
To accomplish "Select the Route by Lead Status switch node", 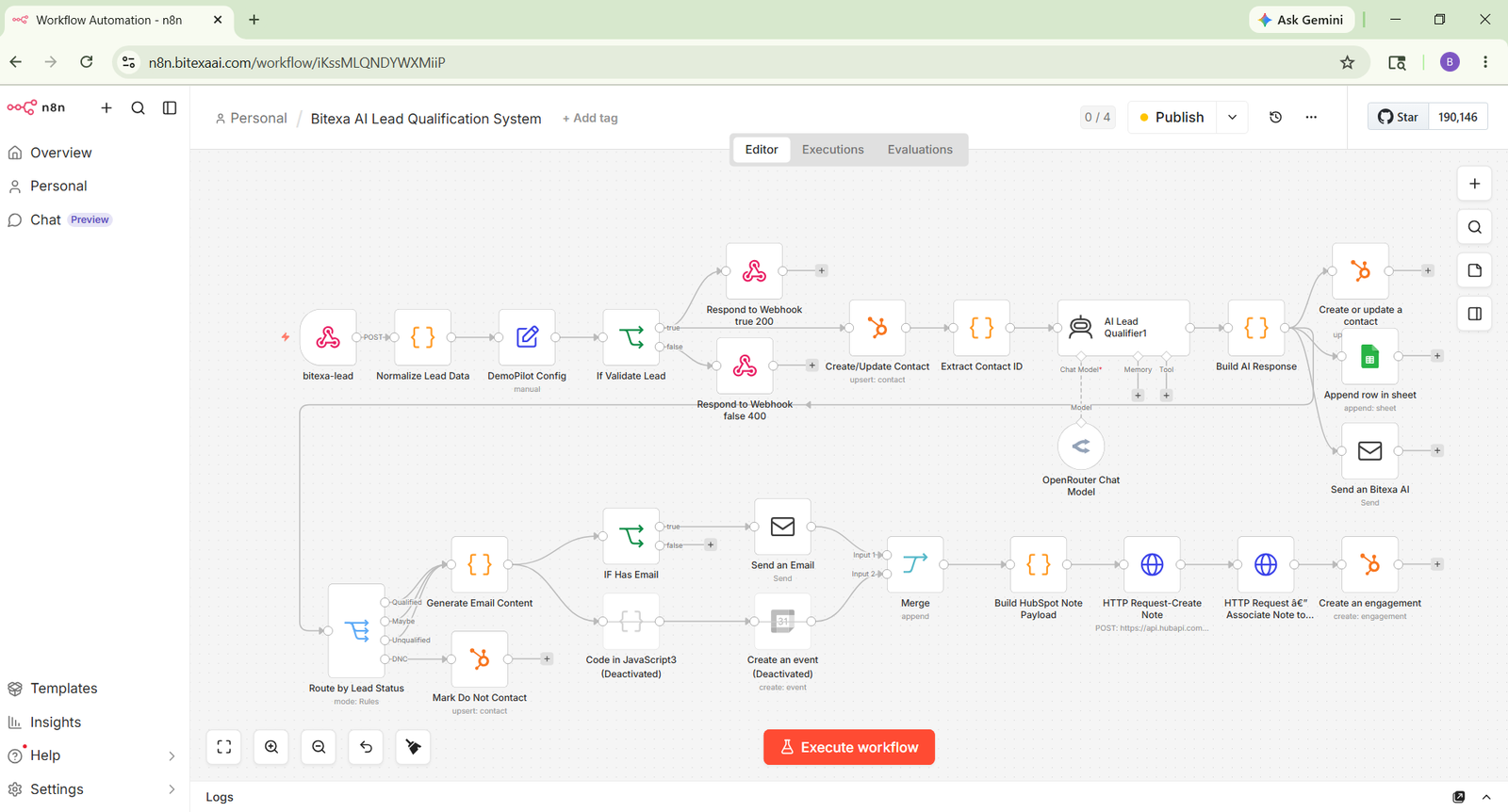I will tap(356, 630).
